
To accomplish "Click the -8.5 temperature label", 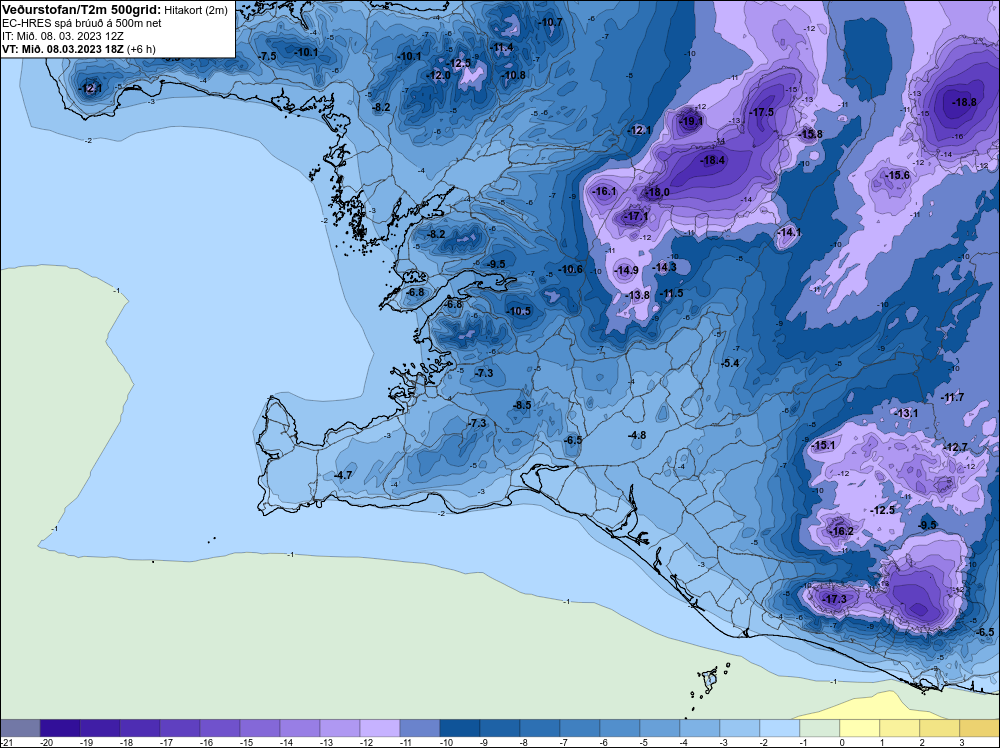I will click(x=522, y=406).
